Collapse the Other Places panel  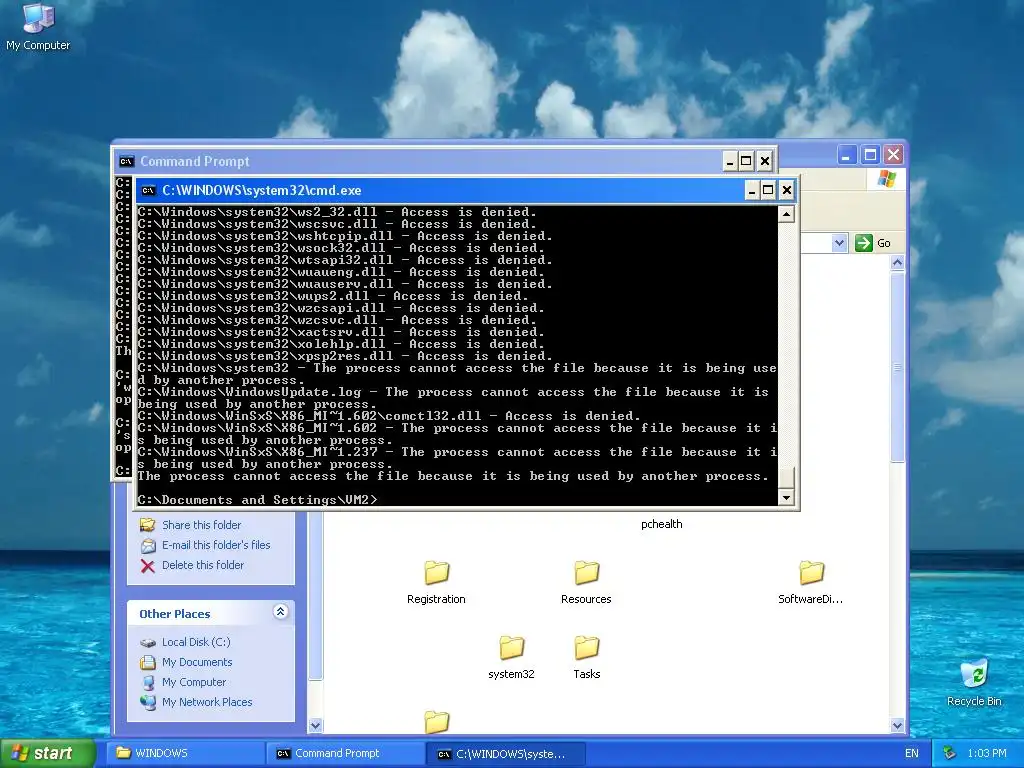(280, 612)
